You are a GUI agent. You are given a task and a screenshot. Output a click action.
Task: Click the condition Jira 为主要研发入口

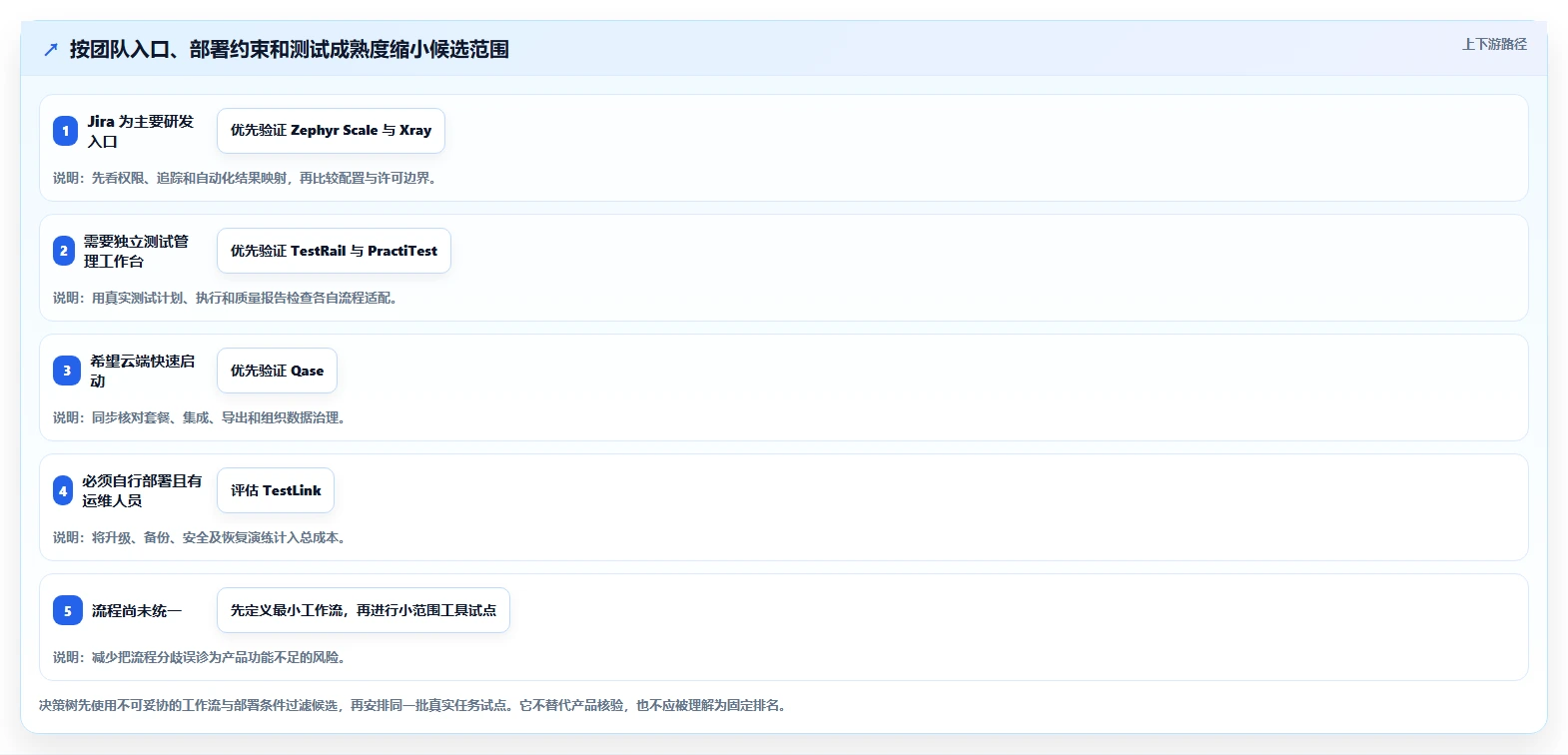tap(141, 131)
